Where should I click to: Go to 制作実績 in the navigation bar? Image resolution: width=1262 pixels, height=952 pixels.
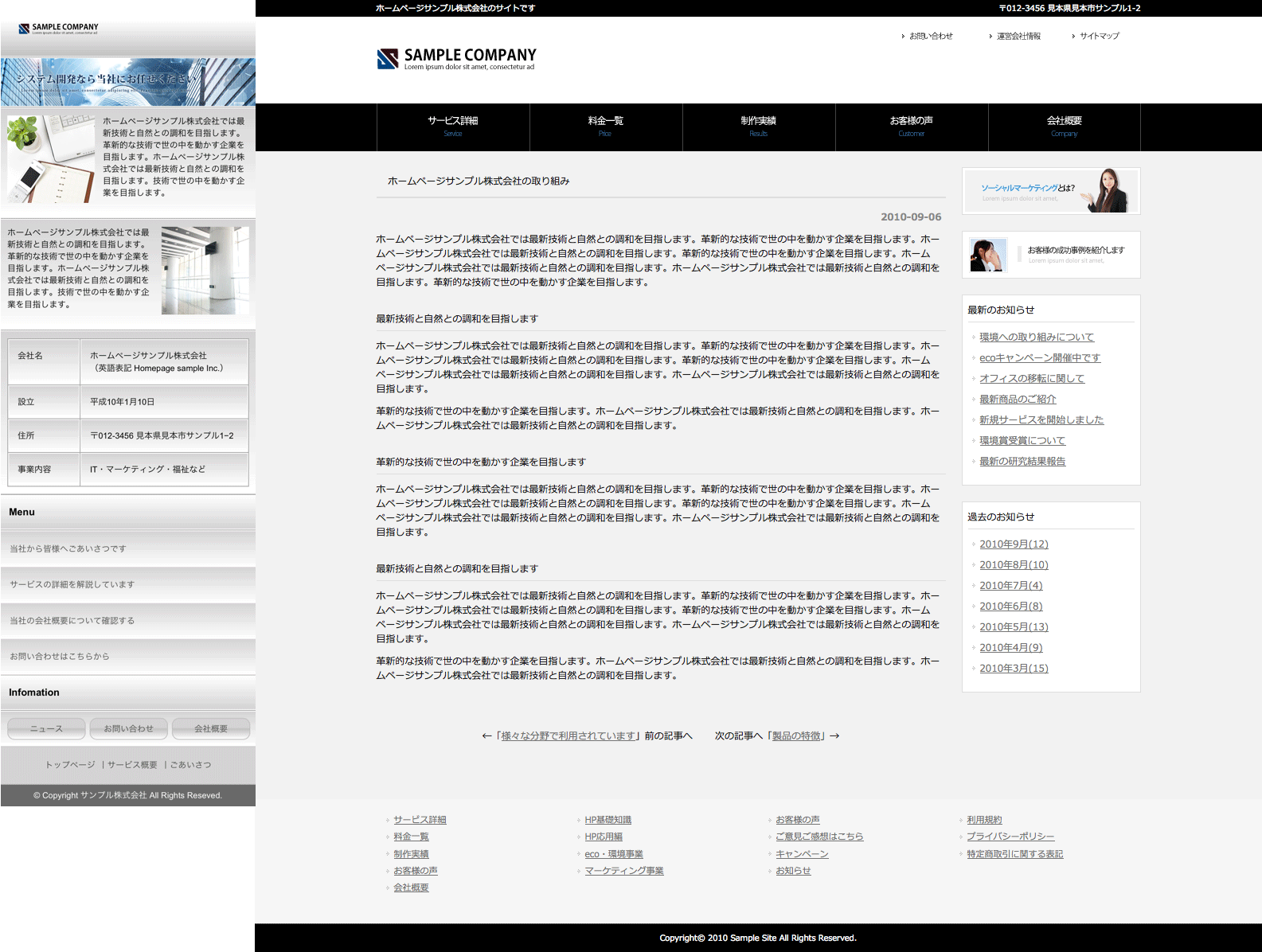point(759,127)
